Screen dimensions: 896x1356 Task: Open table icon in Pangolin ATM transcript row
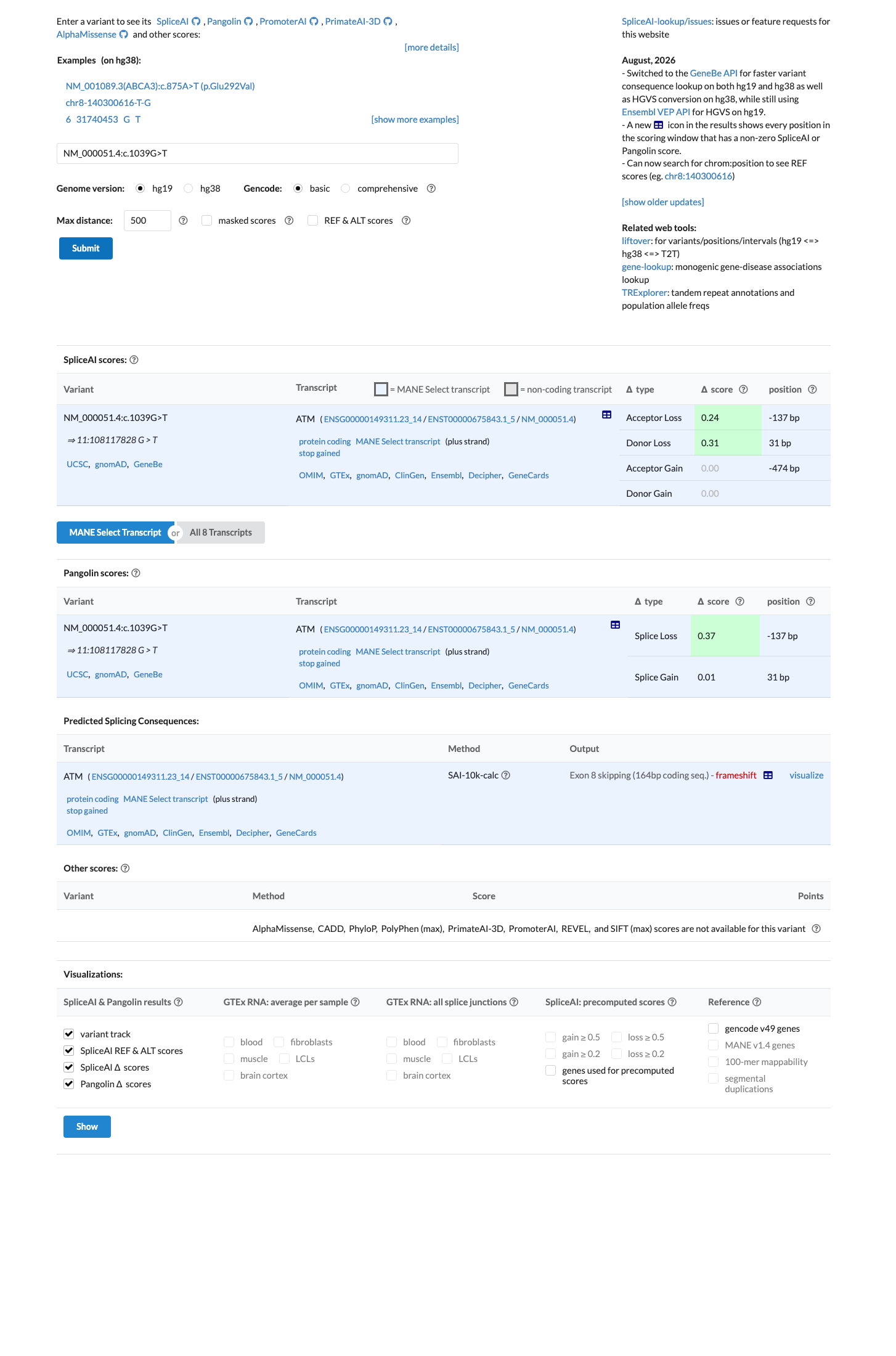coord(615,625)
